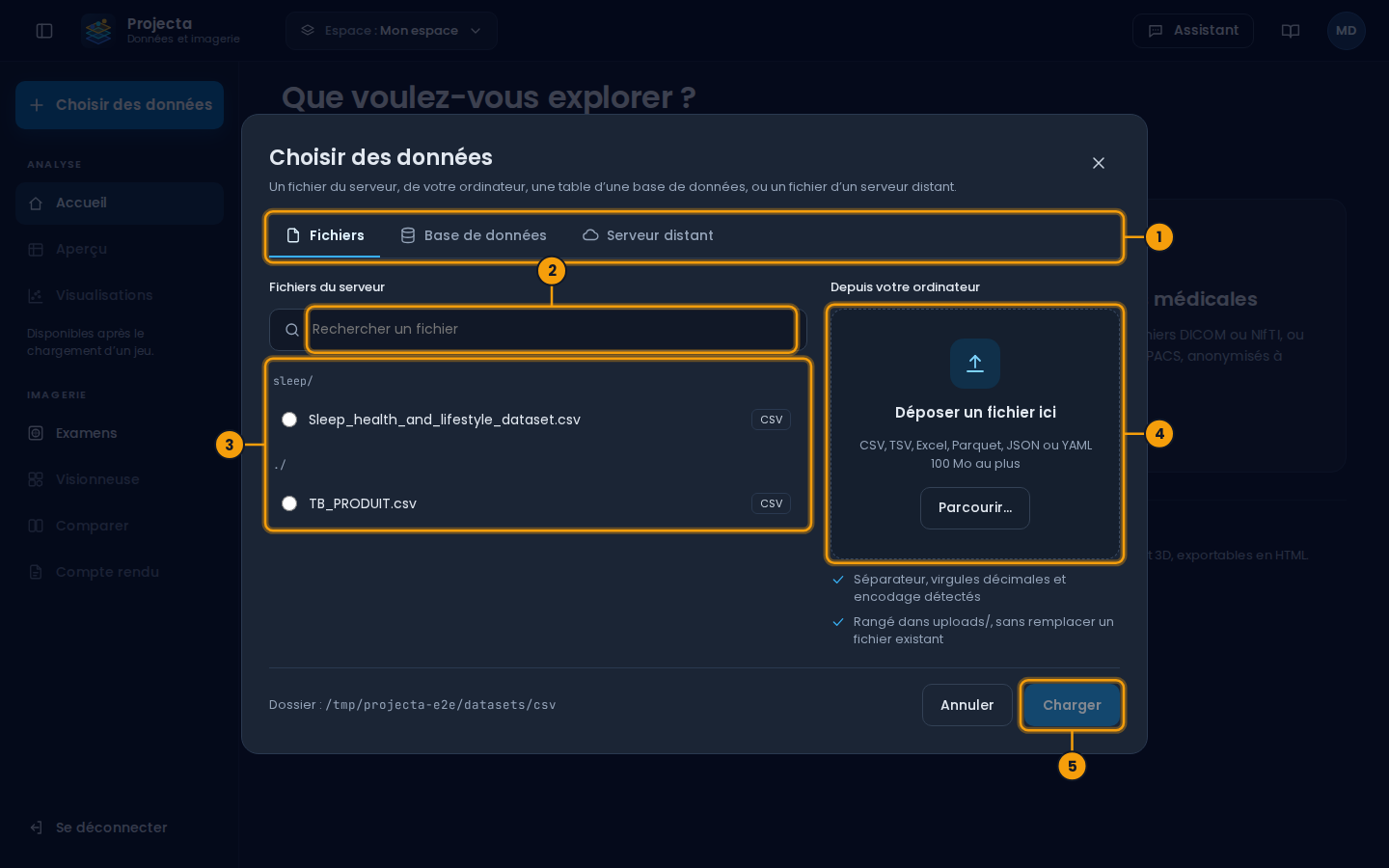Click the Assistant chat bubble icon
This screenshot has height=868, width=1389.
tap(1156, 31)
